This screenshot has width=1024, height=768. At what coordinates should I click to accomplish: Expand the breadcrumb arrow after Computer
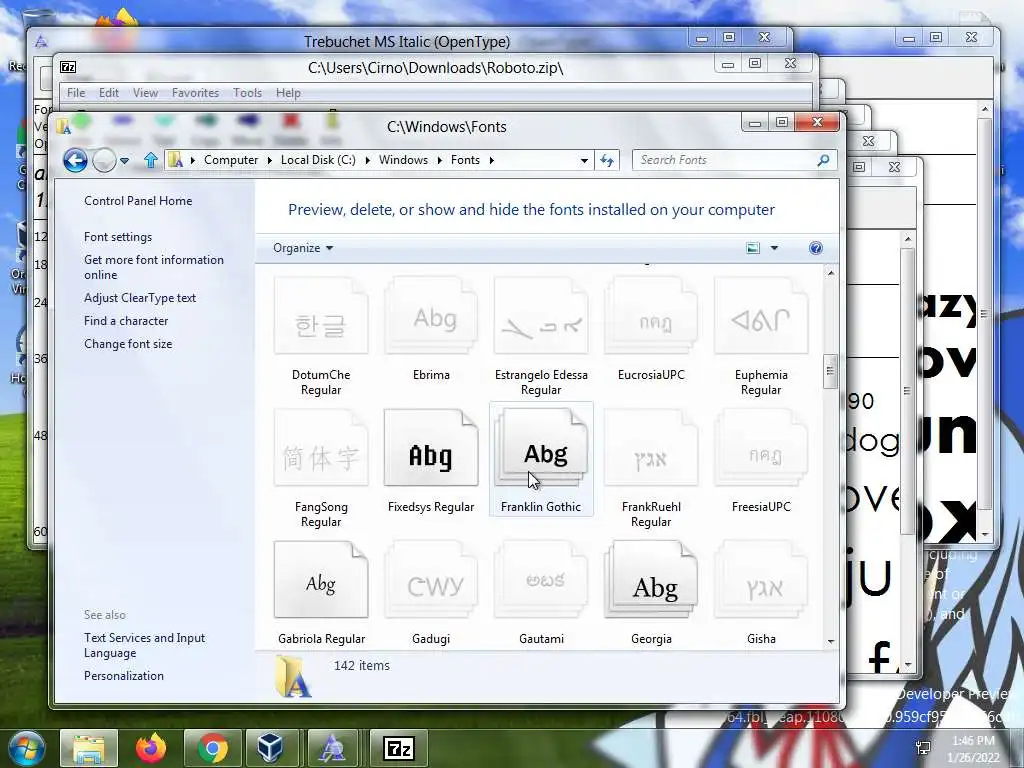tap(269, 161)
